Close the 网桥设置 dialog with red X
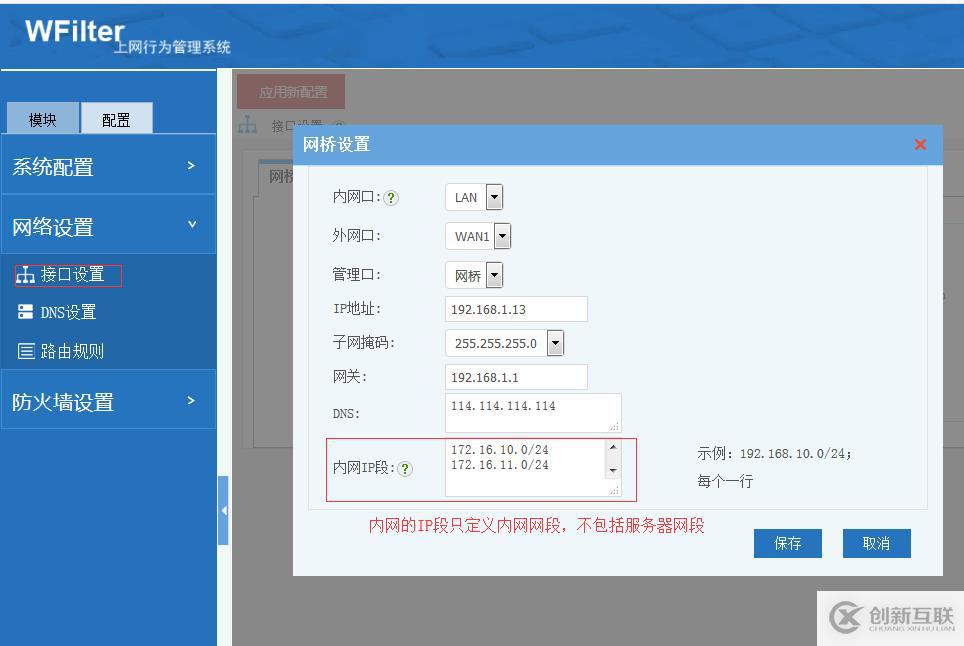The height and width of the screenshot is (646, 964). pyautogui.click(x=920, y=144)
